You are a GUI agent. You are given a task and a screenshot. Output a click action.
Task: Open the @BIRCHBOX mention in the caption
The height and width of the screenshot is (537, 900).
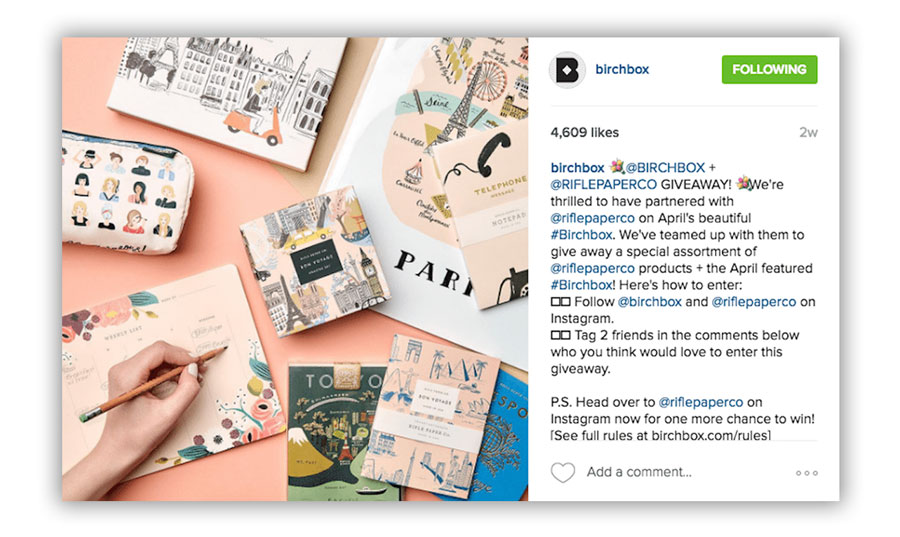point(665,168)
